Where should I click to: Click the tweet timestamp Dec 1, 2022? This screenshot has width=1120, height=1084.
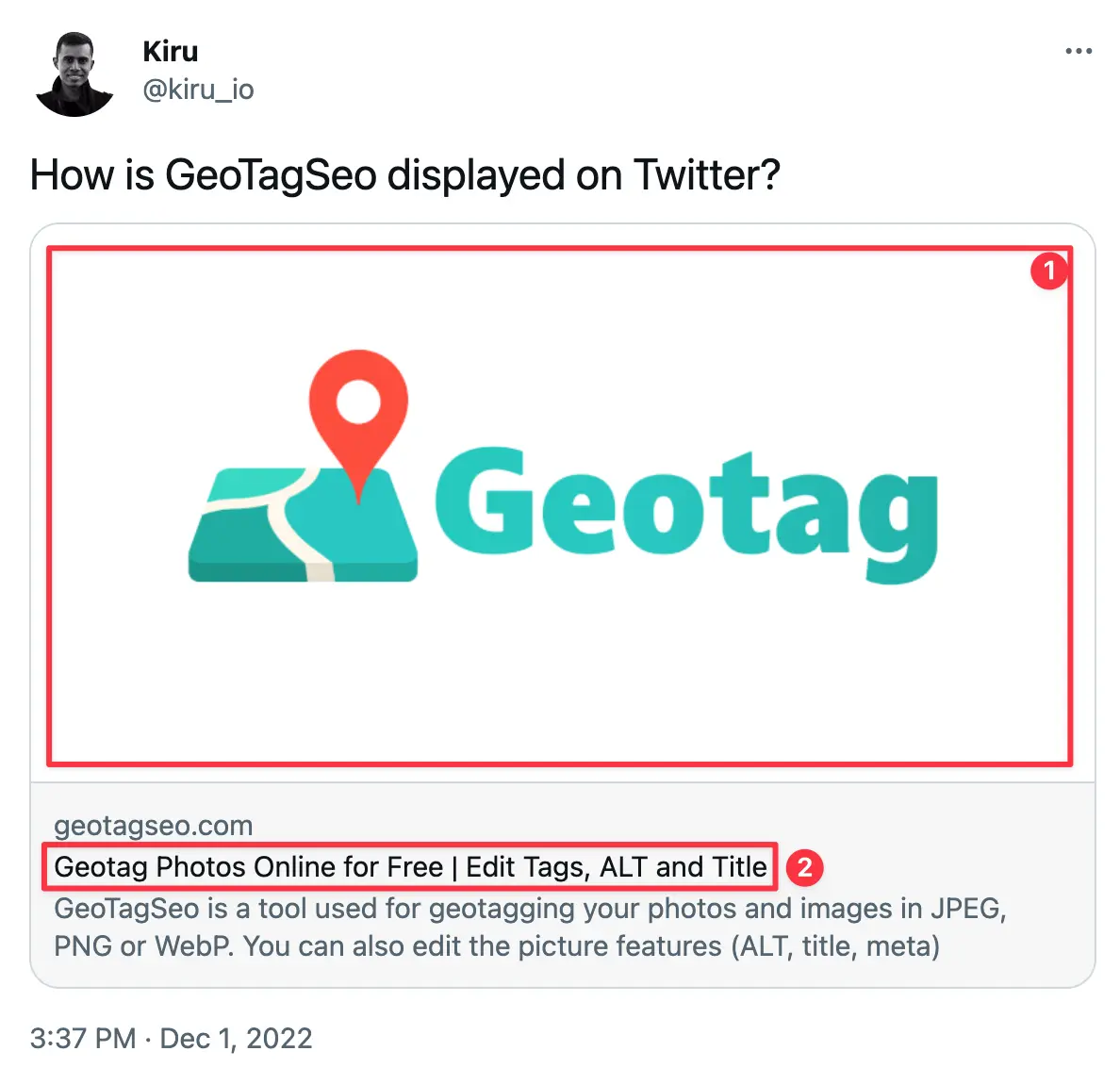point(236,1038)
